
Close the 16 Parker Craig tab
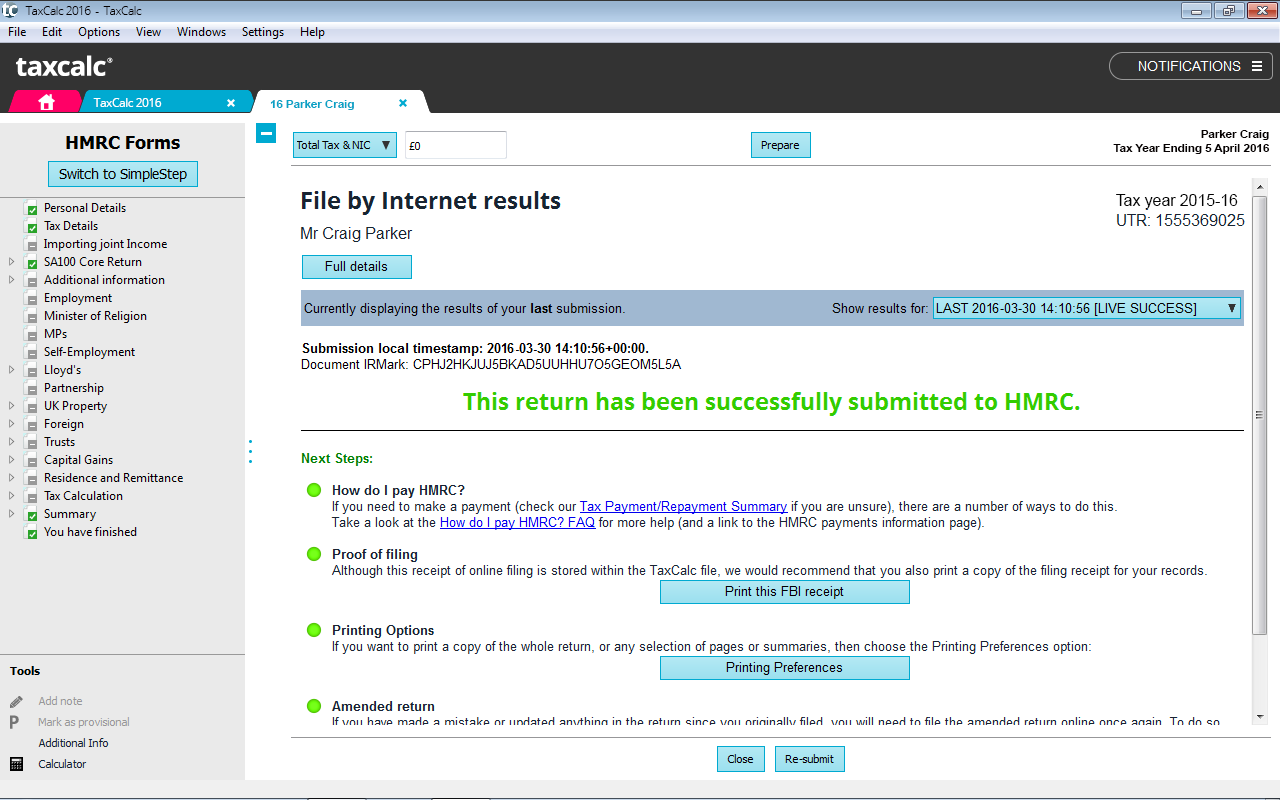pos(403,103)
